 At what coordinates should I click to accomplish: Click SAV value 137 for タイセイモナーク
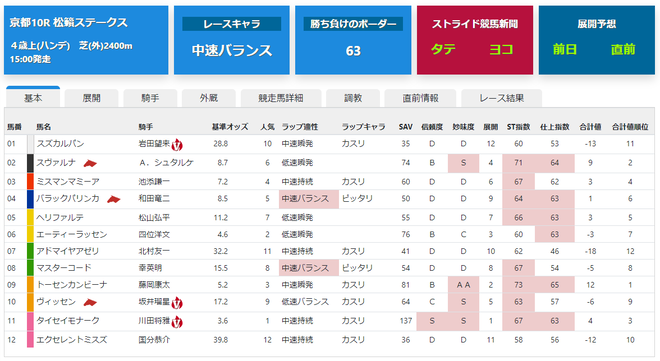(405, 321)
